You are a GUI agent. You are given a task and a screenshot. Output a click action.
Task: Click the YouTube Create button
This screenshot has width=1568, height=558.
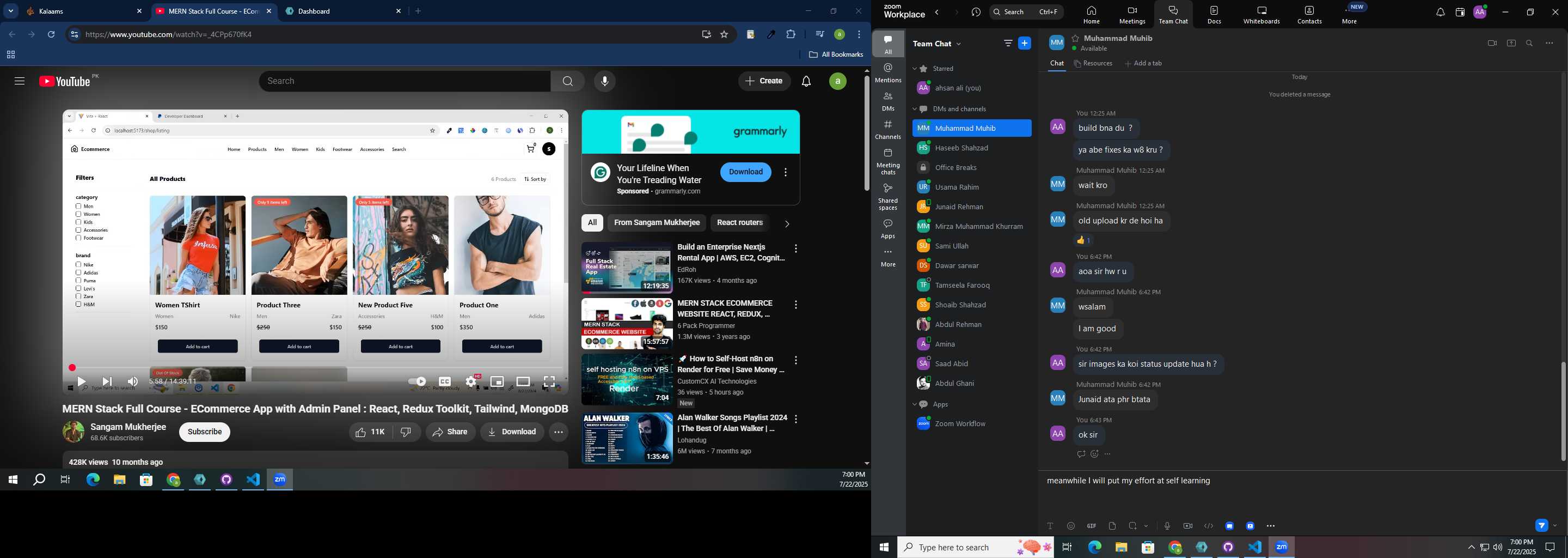click(x=764, y=81)
